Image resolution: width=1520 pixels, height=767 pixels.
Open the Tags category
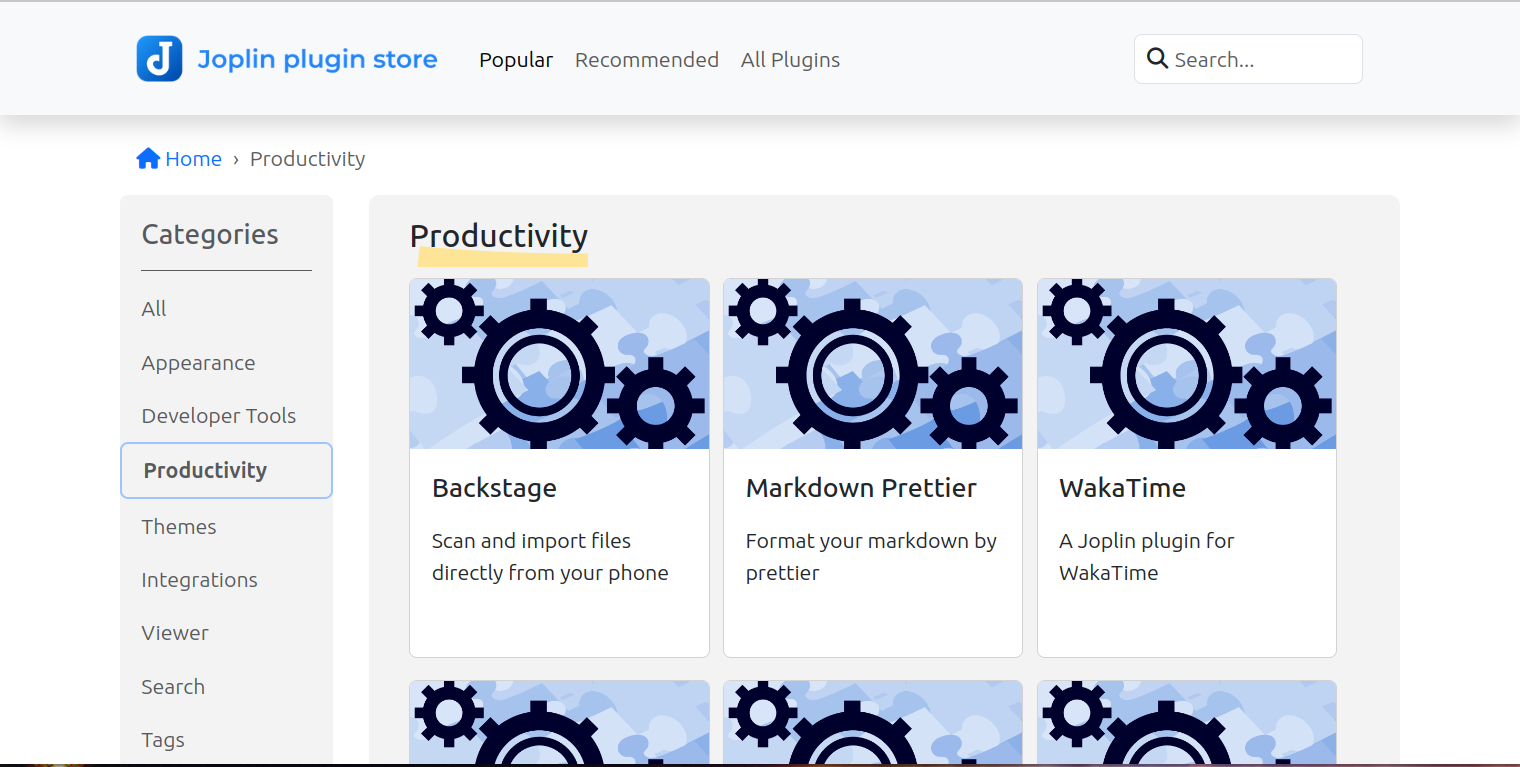pyautogui.click(x=163, y=739)
